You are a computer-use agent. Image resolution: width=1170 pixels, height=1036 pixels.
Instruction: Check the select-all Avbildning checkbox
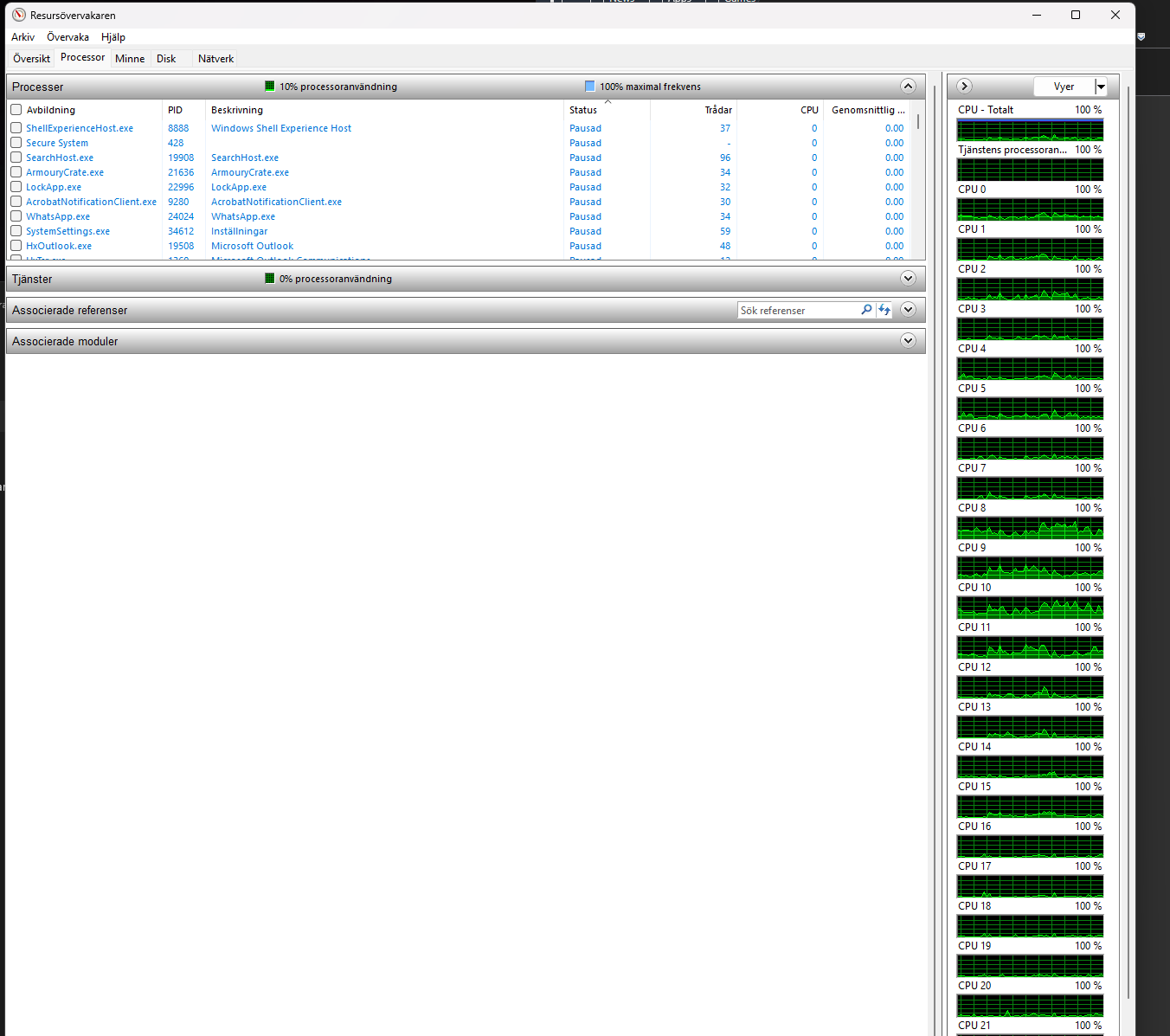[x=16, y=110]
